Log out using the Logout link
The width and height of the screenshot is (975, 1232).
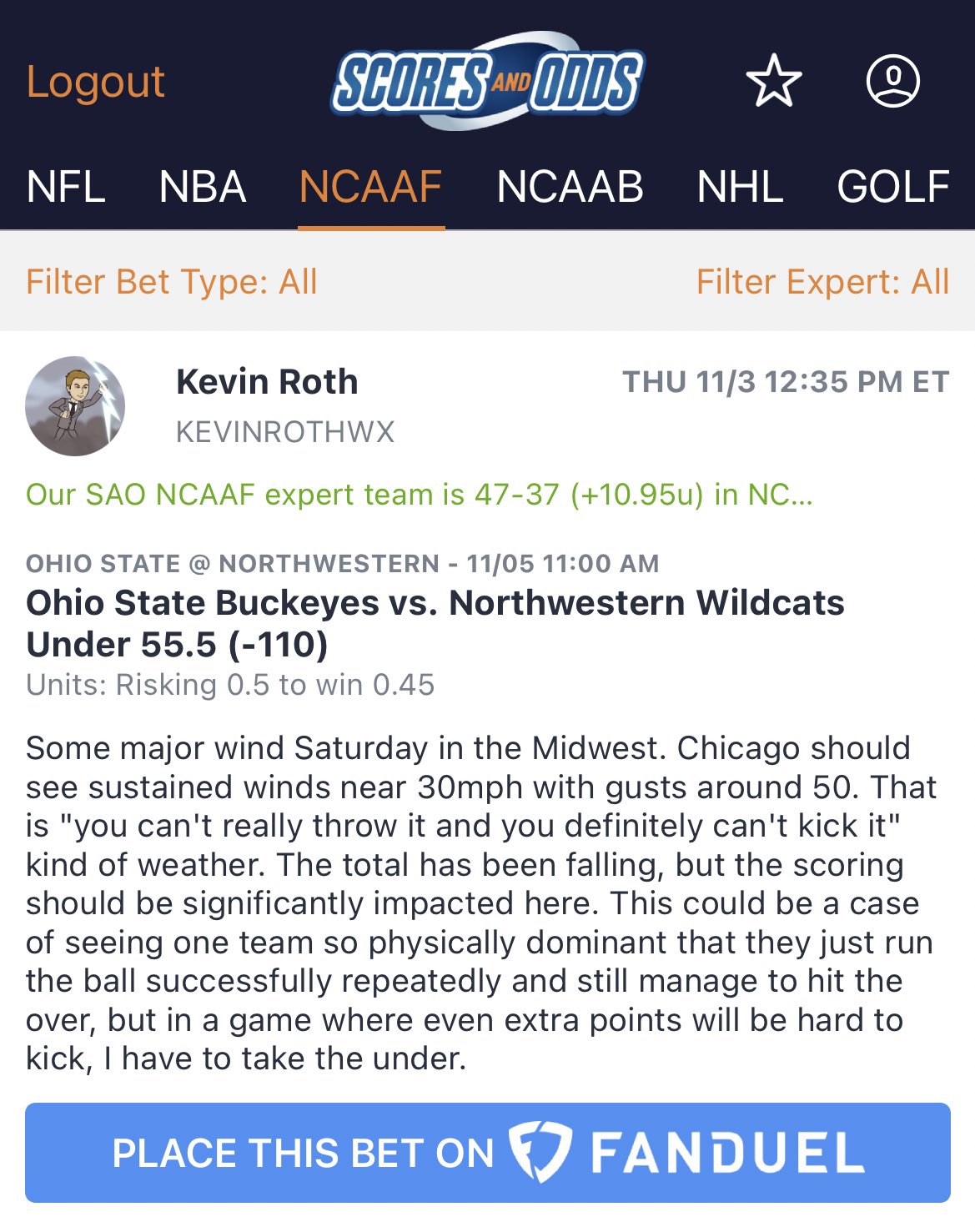pyautogui.click(x=95, y=82)
